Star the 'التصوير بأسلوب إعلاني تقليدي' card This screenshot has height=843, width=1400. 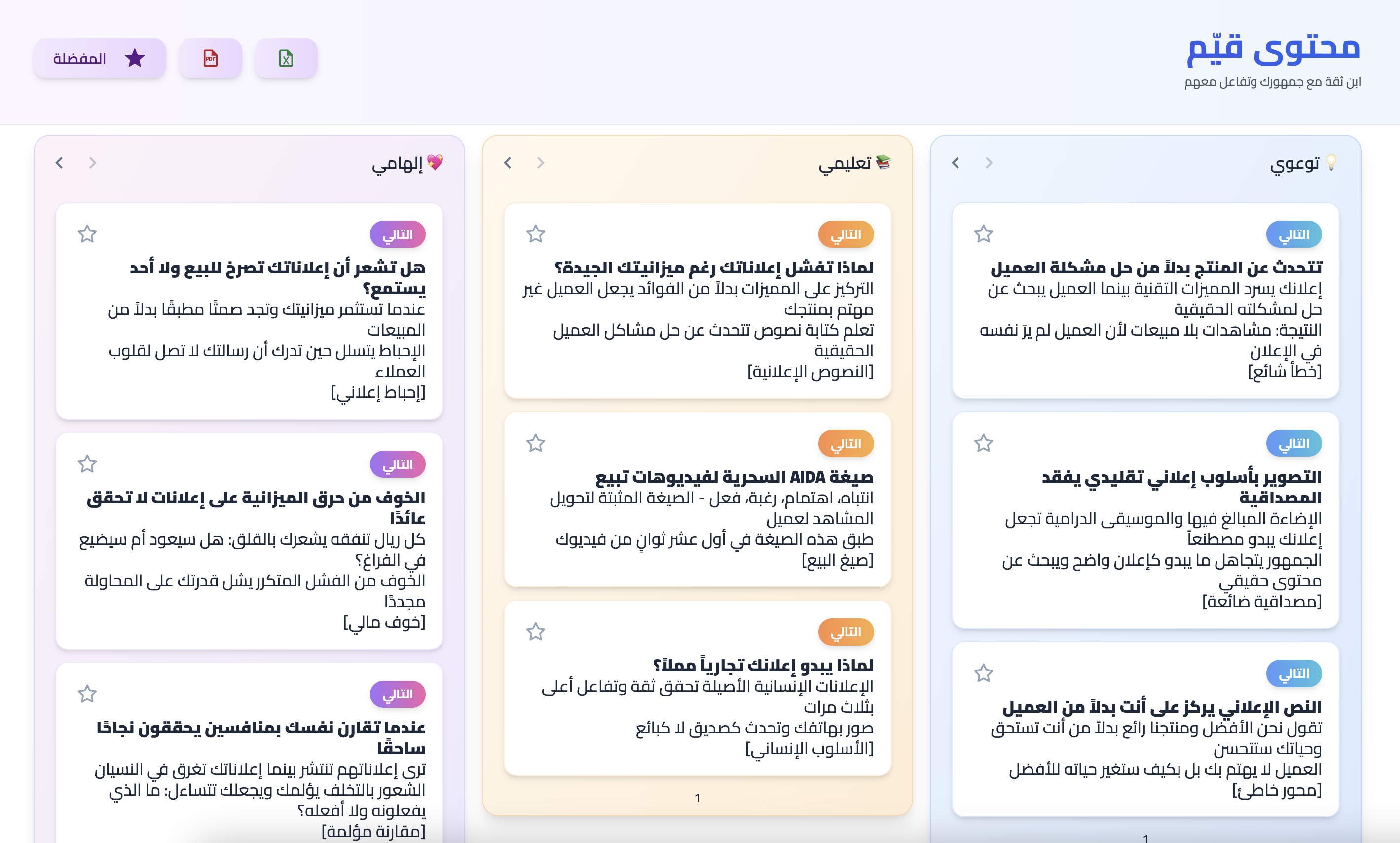click(x=983, y=443)
